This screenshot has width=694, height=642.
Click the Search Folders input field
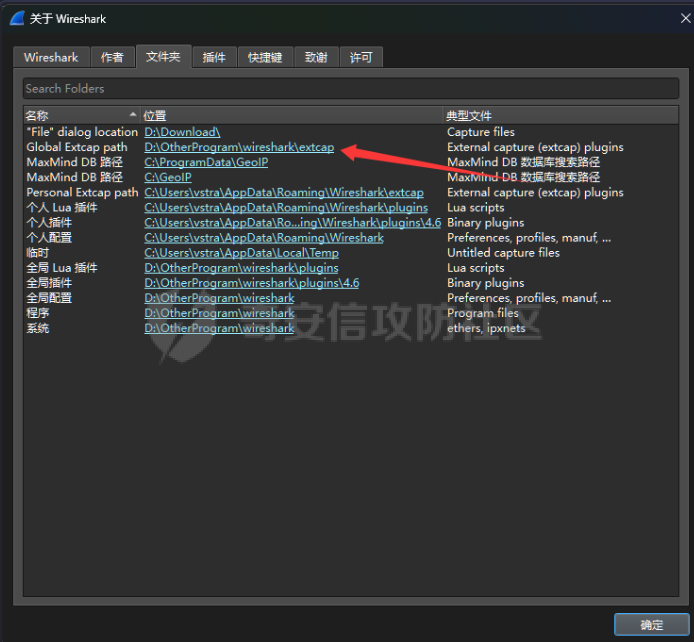point(351,88)
